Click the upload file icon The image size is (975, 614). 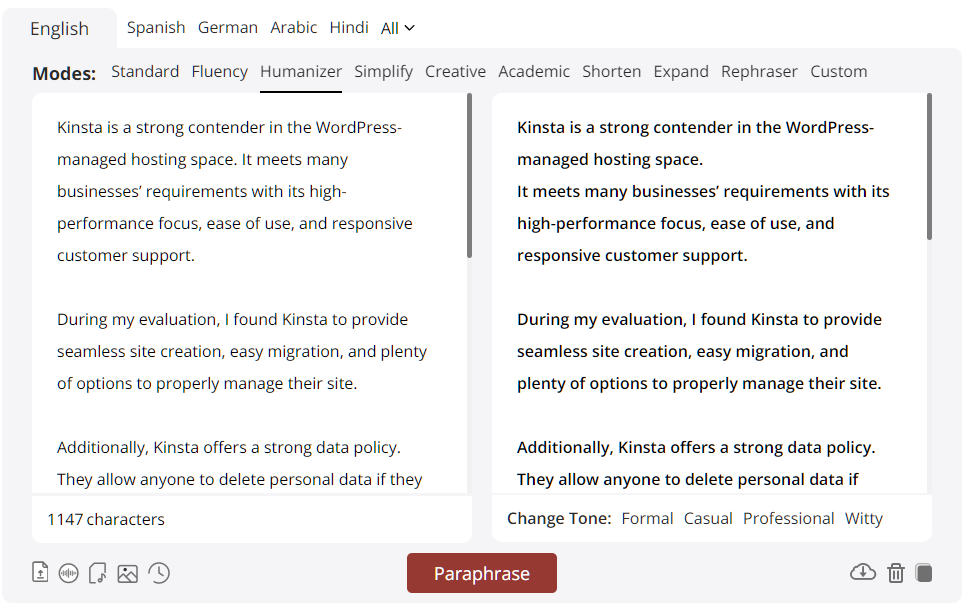click(40, 573)
